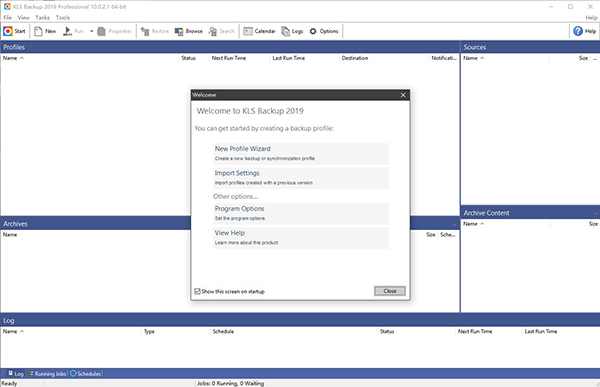
Task: Launch the New Profile Wizard
Action: point(301,153)
